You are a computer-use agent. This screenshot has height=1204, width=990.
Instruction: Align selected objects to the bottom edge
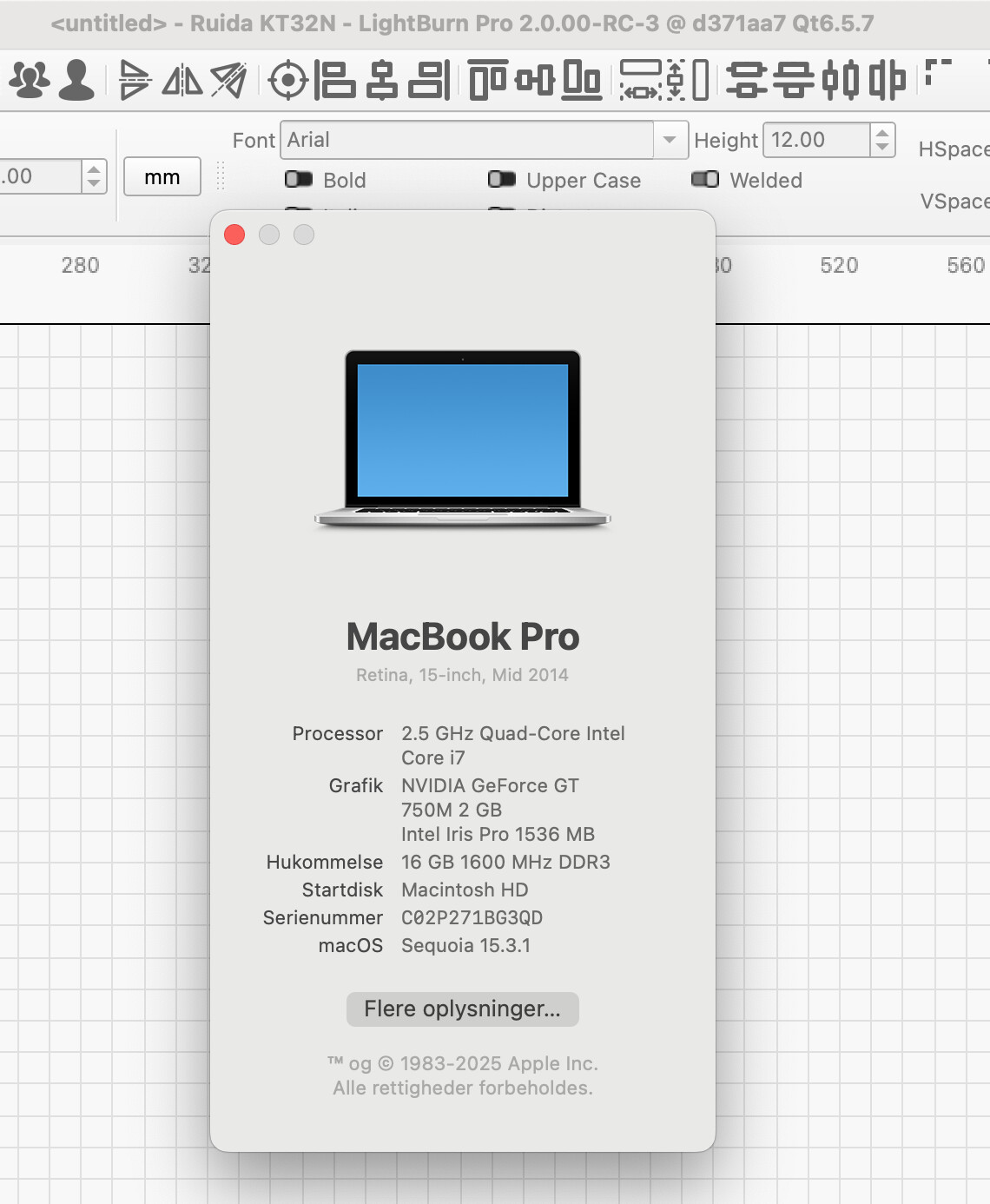(x=582, y=81)
